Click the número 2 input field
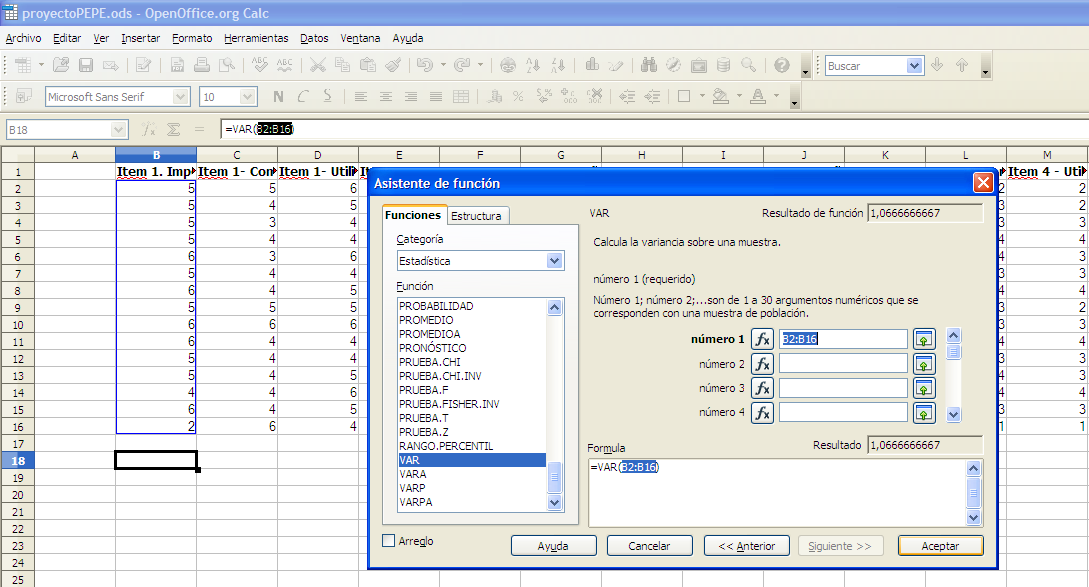Image resolution: width=1089 pixels, height=587 pixels. coord(843,364)
